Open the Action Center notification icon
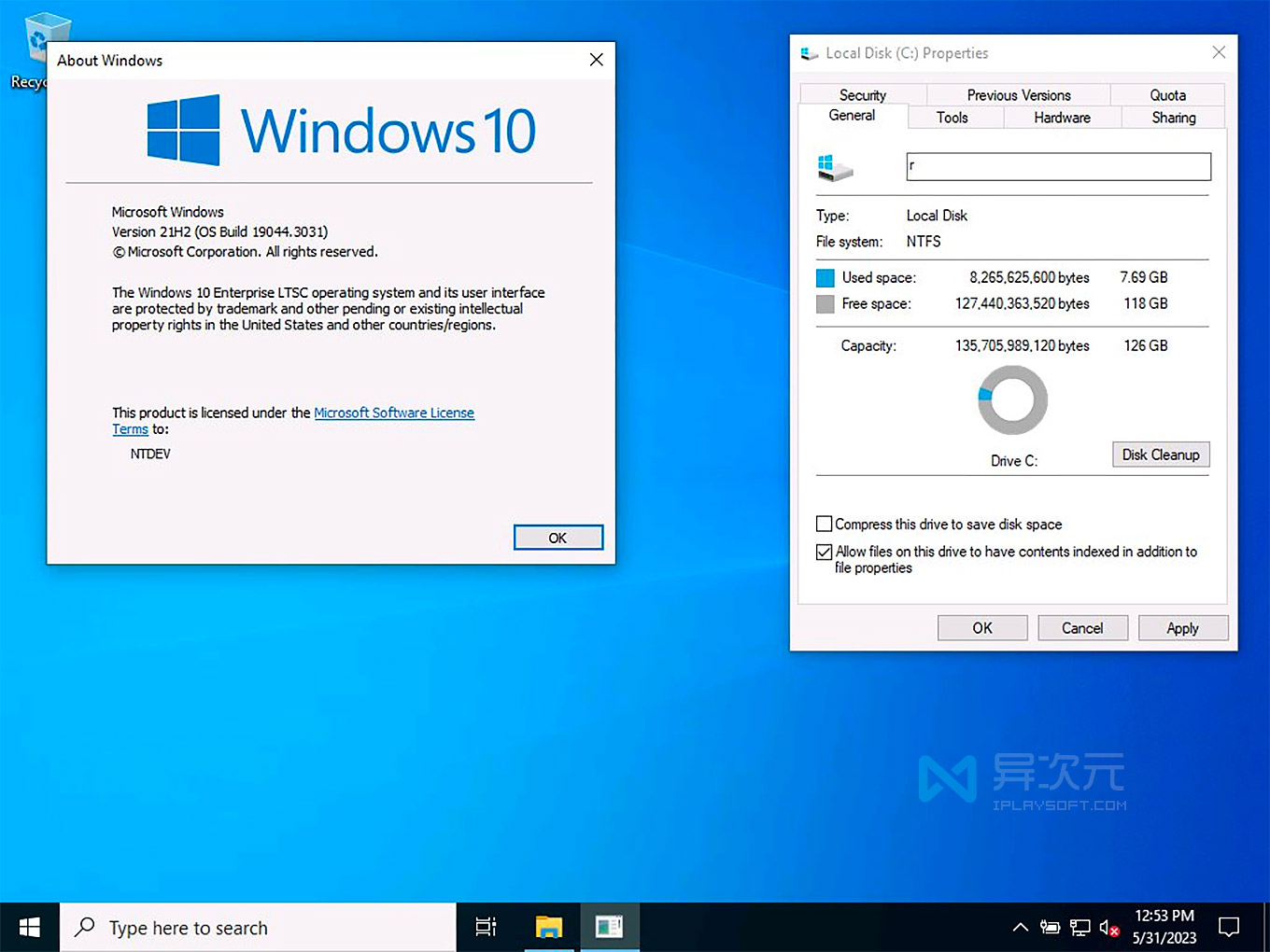Screen dimensions: 1270x952 1229,927
